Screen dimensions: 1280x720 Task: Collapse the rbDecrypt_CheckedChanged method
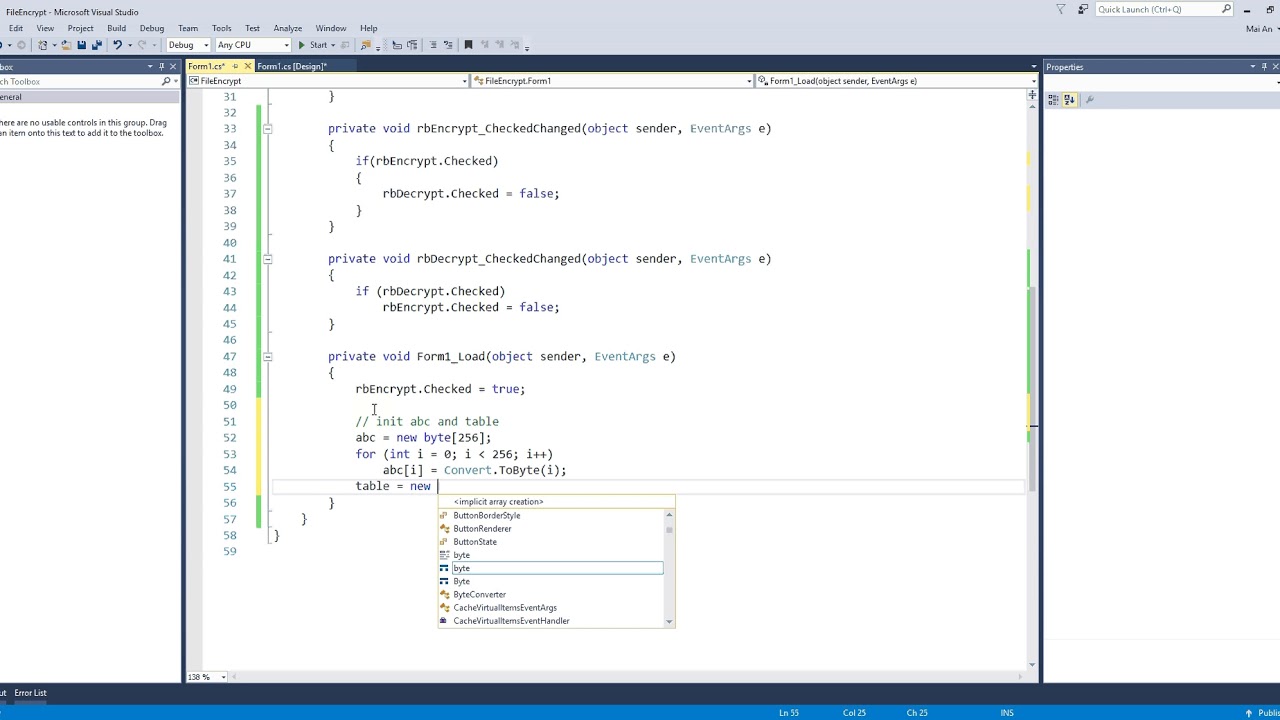coord(267,259)
